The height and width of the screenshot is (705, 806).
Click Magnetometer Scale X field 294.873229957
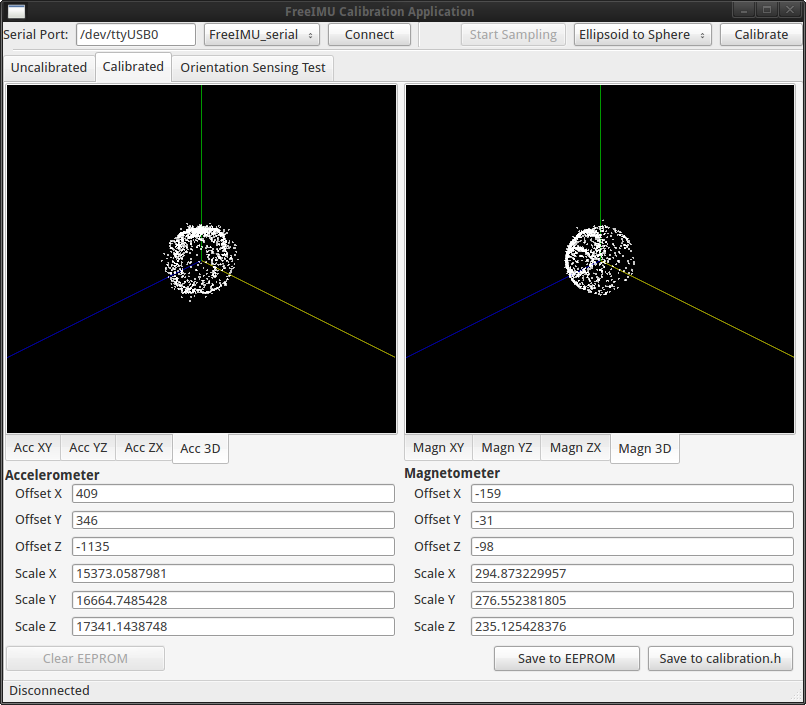632,573
